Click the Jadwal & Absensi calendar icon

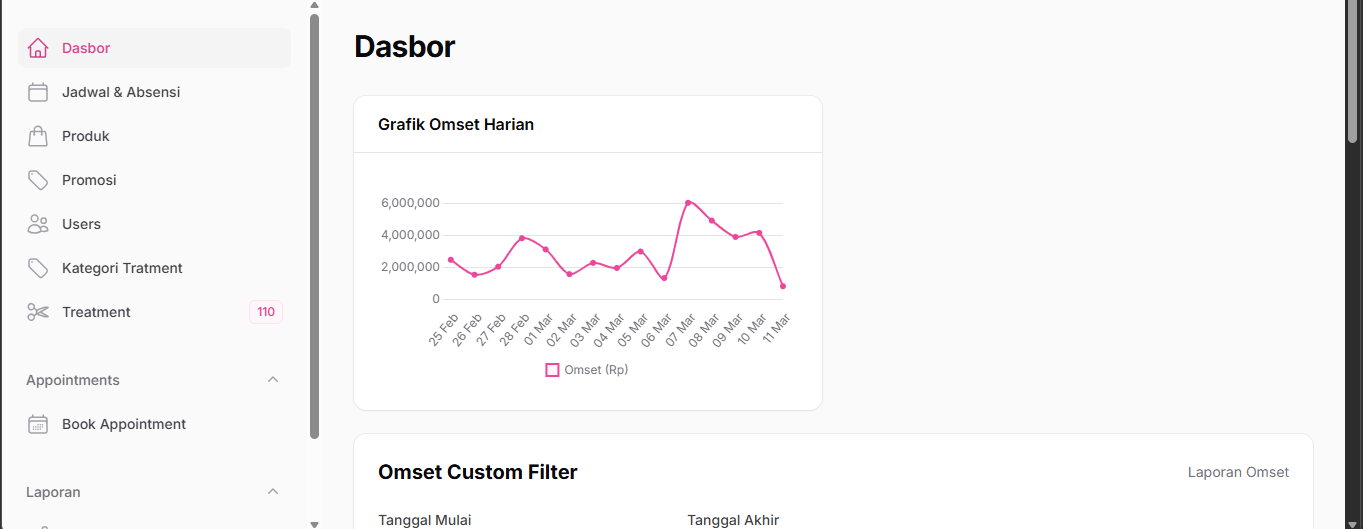(x=38, y=92)
